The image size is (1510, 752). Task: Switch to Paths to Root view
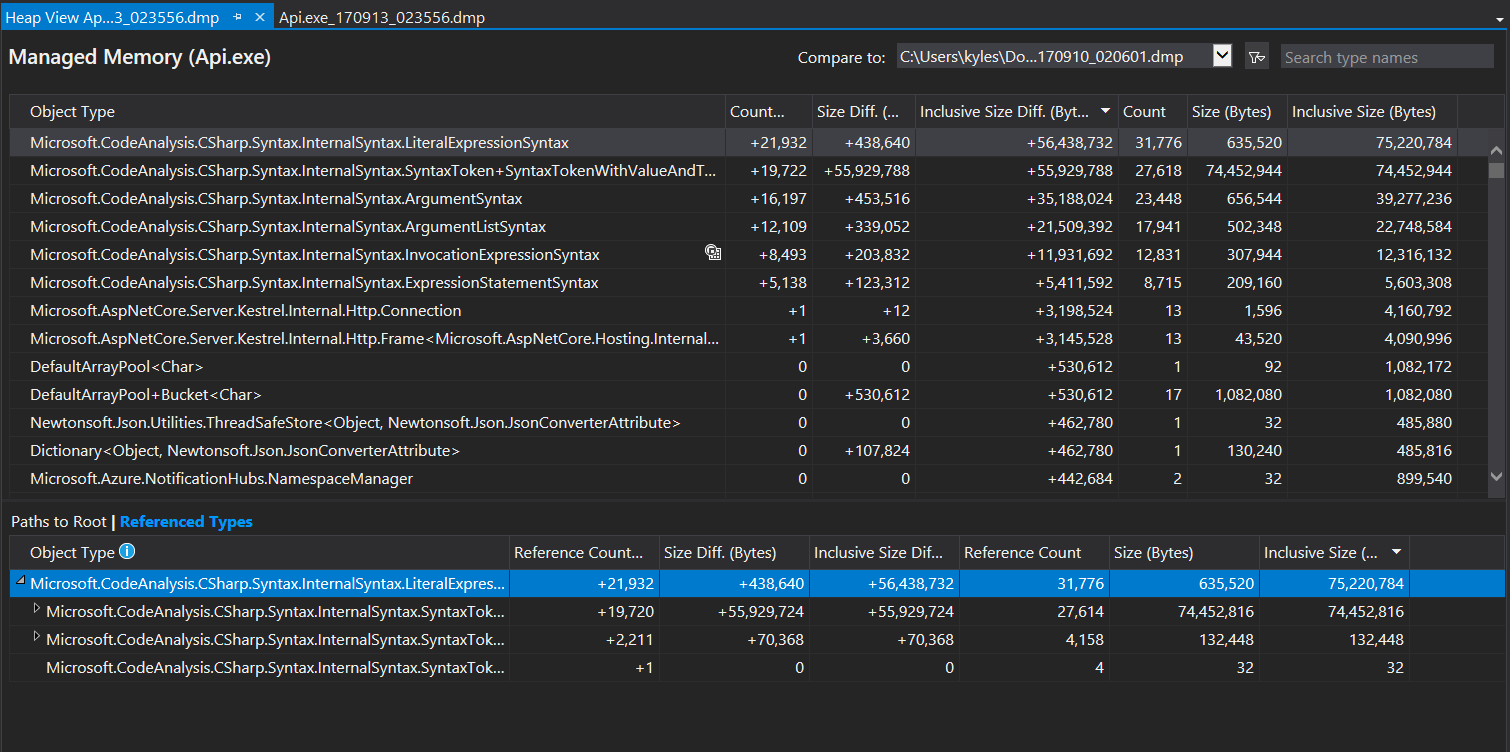(58, 521)
